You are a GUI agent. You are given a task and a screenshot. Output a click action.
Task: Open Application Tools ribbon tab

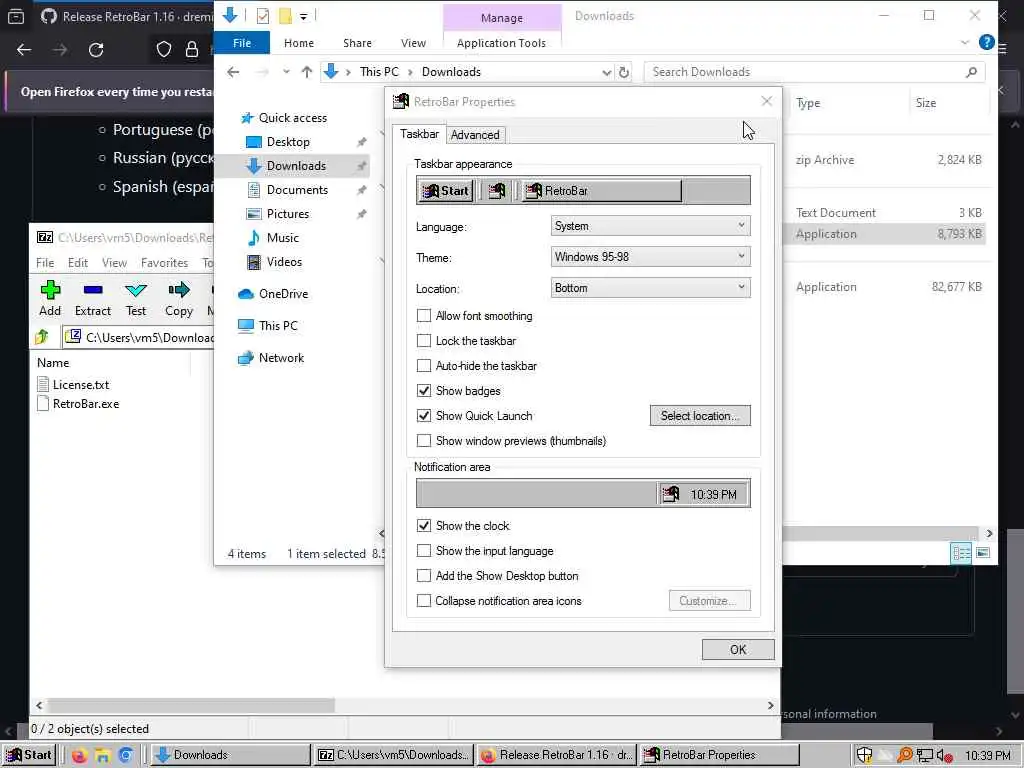(x=502, y=43)
